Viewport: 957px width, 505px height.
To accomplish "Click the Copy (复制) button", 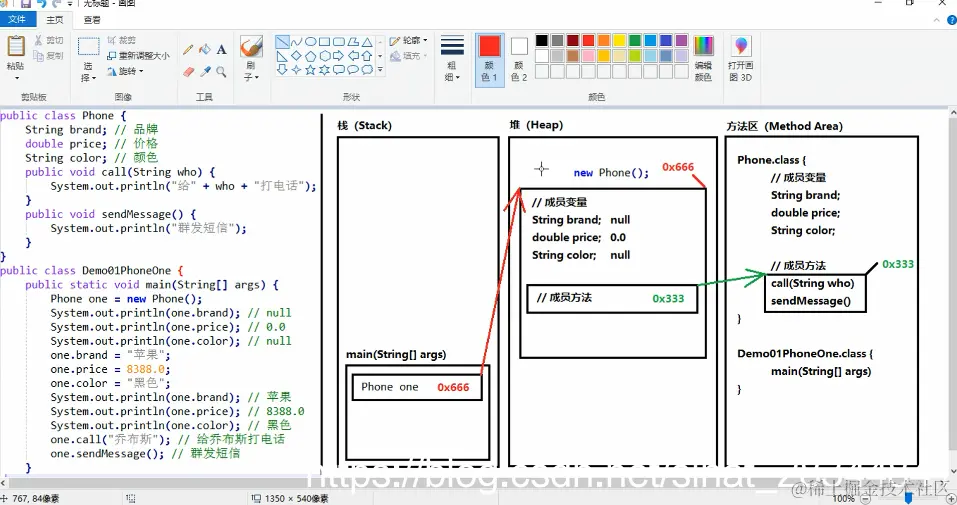I will point(49,56).
